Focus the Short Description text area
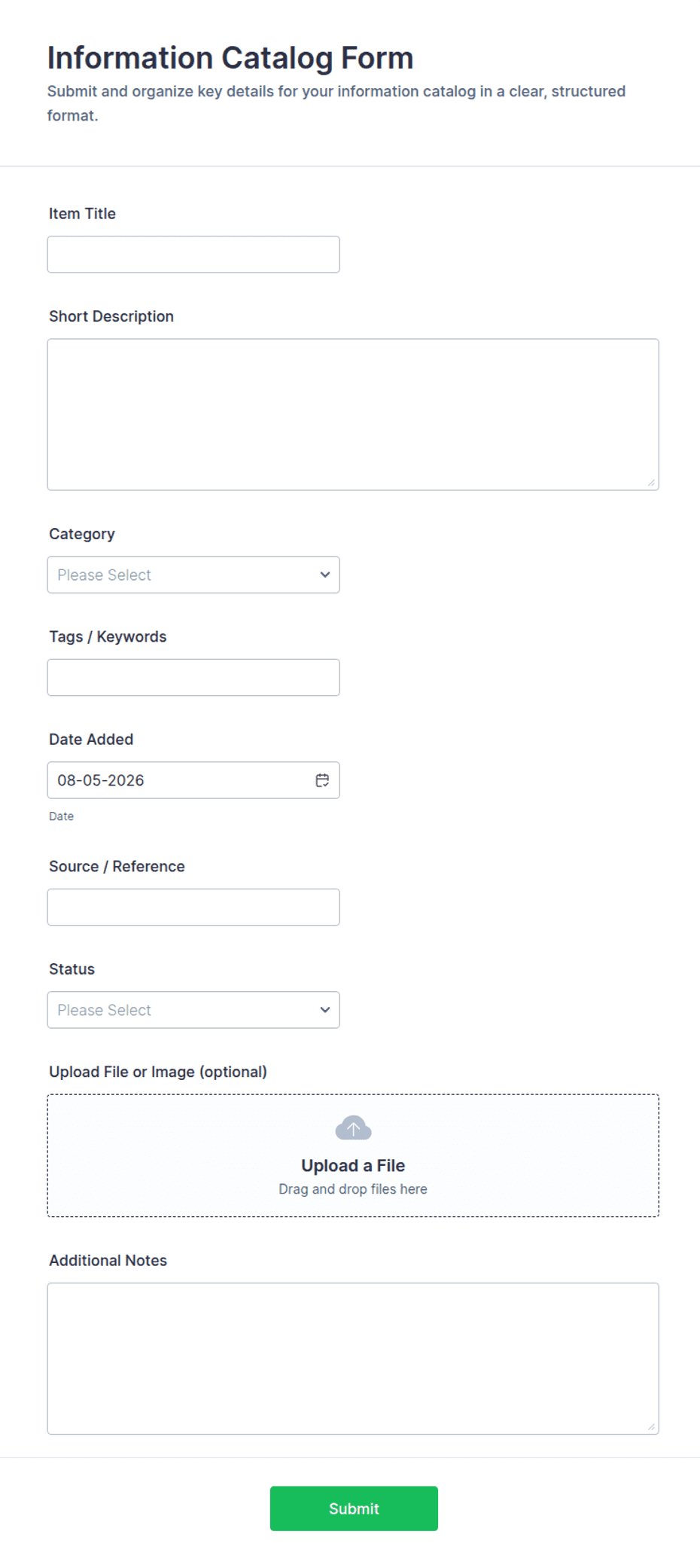The width and height of the screenshot is (700, 1568). click(x=353, y=414)
